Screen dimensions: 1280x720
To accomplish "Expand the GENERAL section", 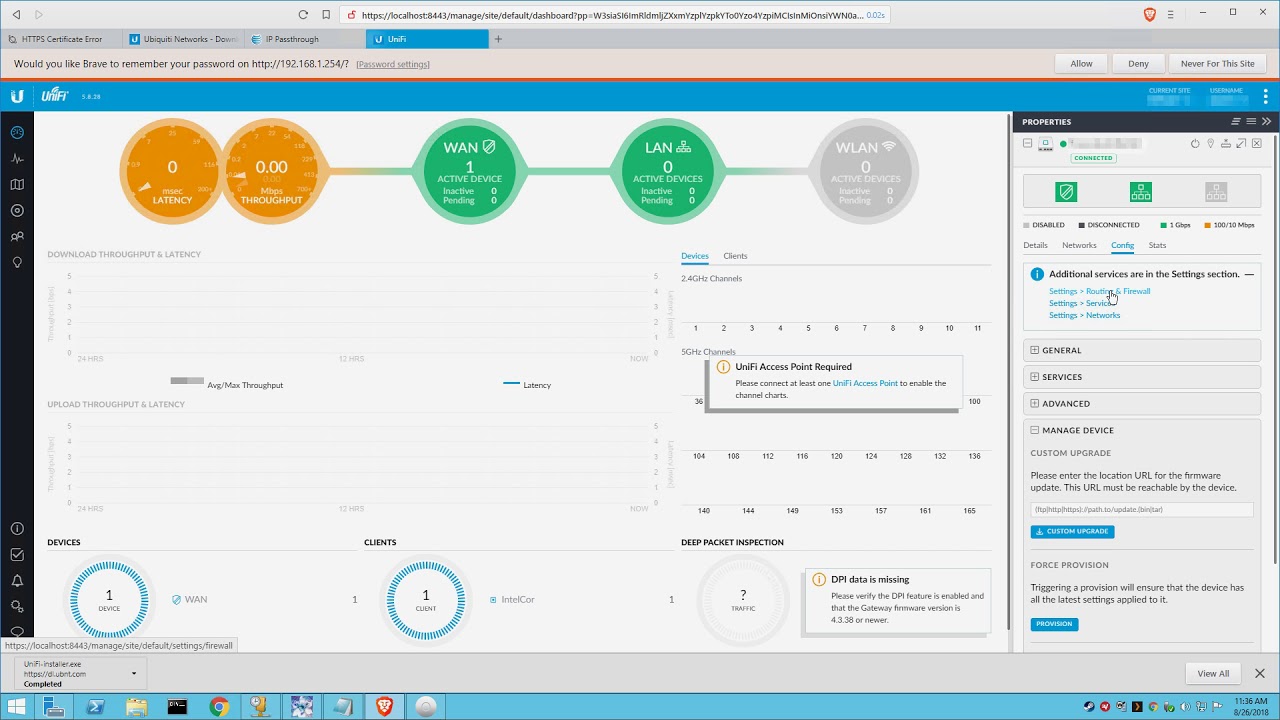I will click(x=1142, y=350).
